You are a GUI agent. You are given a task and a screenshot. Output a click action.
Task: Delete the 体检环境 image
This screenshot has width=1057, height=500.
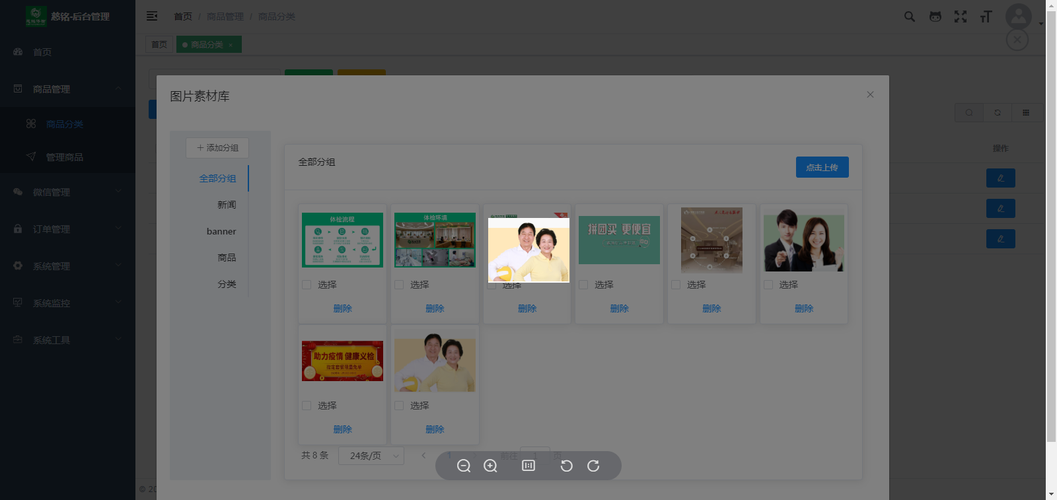(435, 309)
